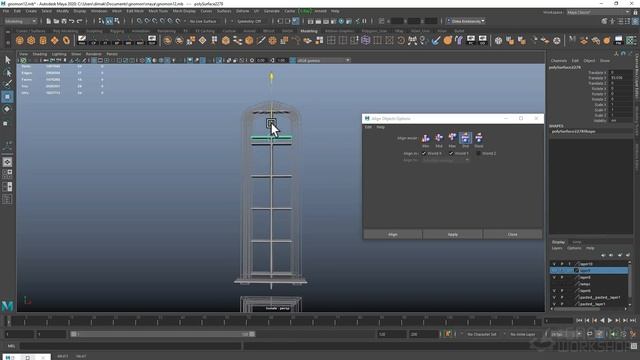This screenshot has width=640, height=360.
Task: Open the Edit Mesh menu
Action: [135, 11]
